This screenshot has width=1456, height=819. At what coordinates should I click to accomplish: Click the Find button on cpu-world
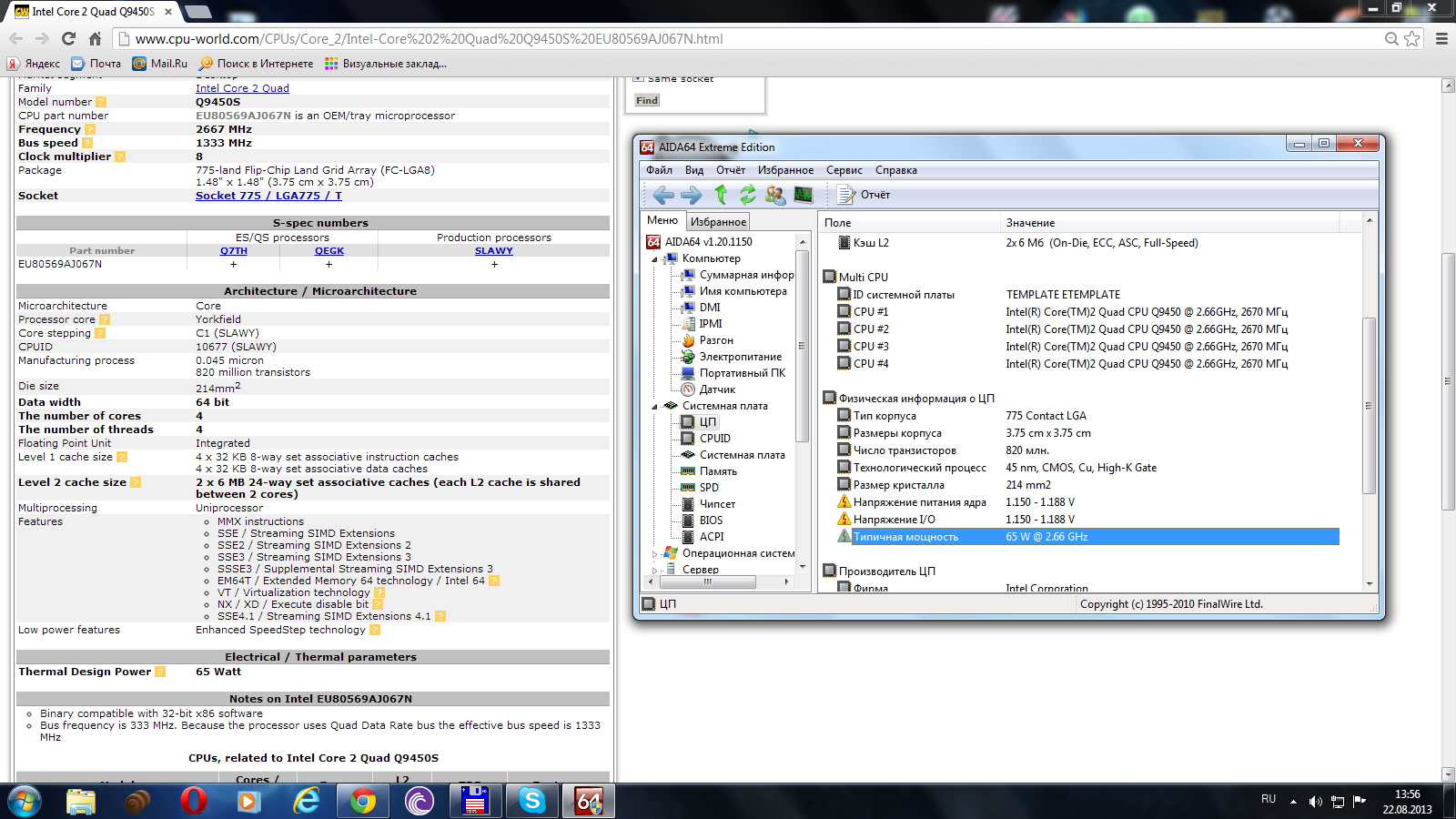[647, 100]
